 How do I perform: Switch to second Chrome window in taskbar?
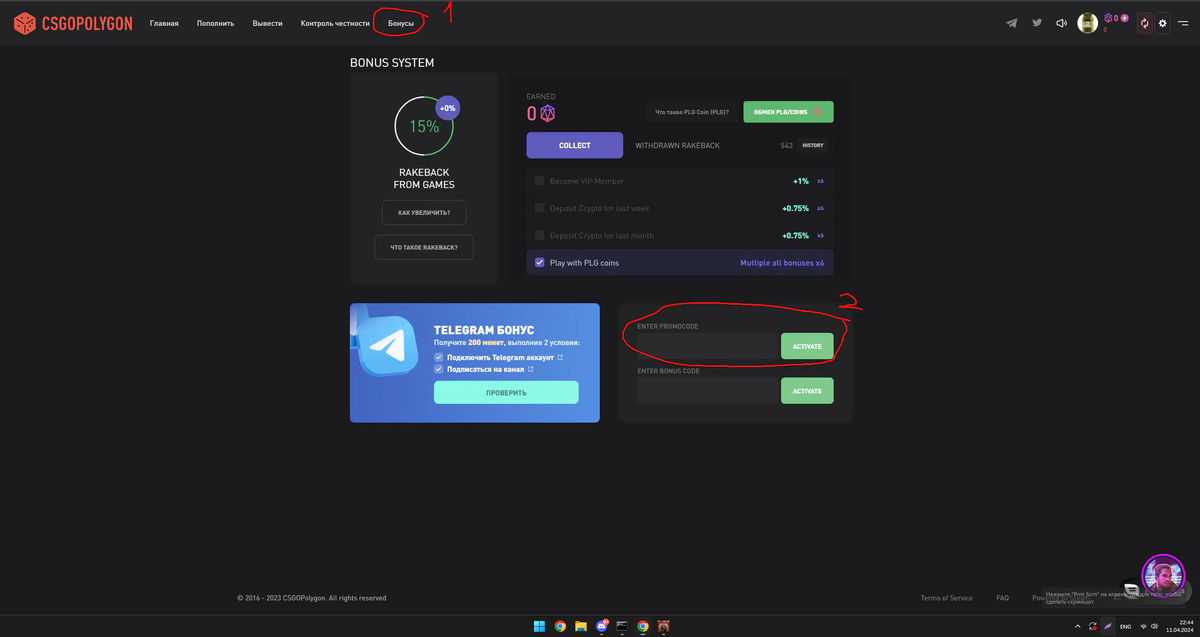pyautogui.click(x=643, y=626)
